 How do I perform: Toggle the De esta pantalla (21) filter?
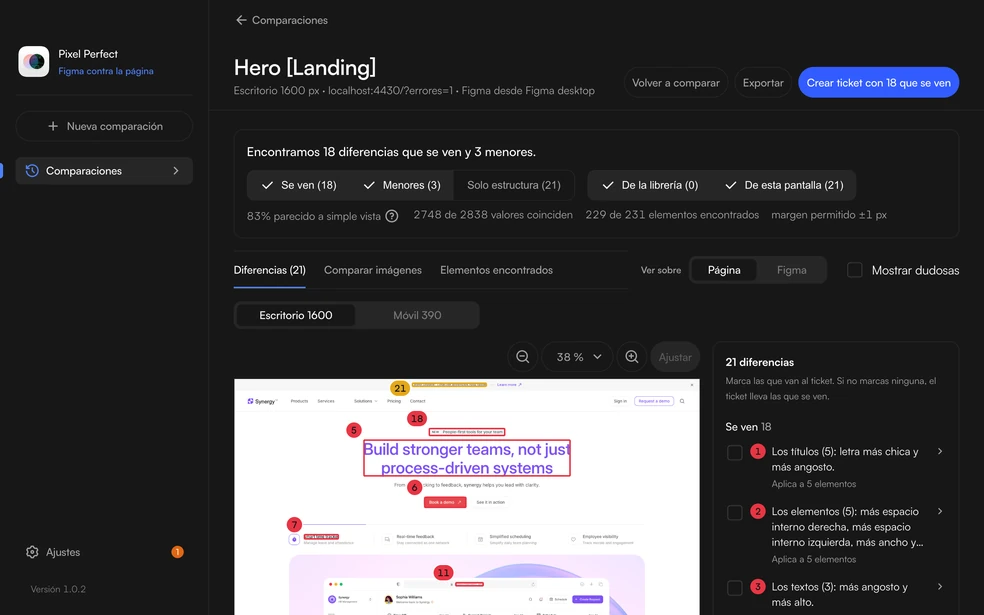pos(784,185)
